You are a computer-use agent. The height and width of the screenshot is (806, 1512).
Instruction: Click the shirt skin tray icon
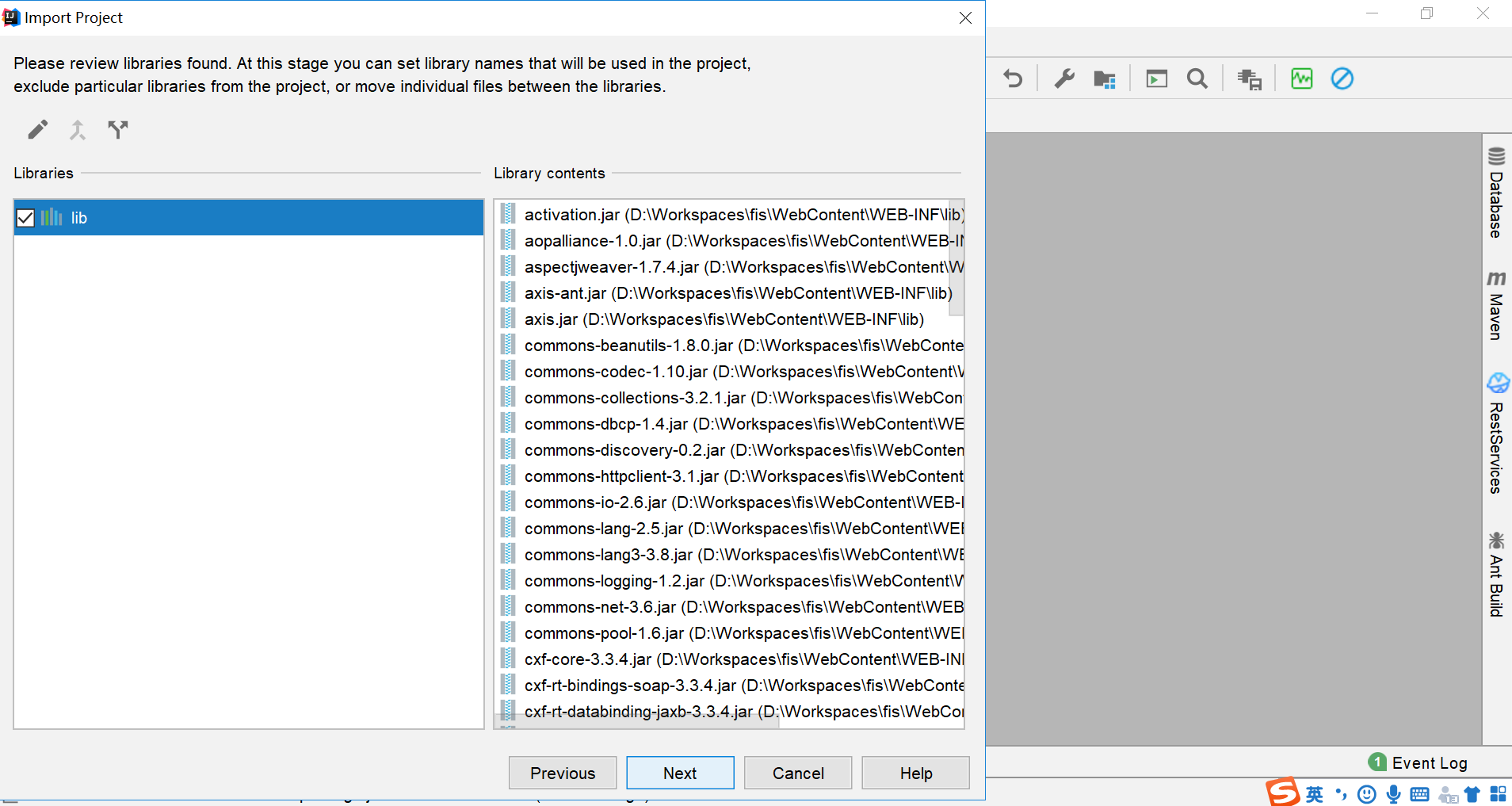pos(1472,794)
